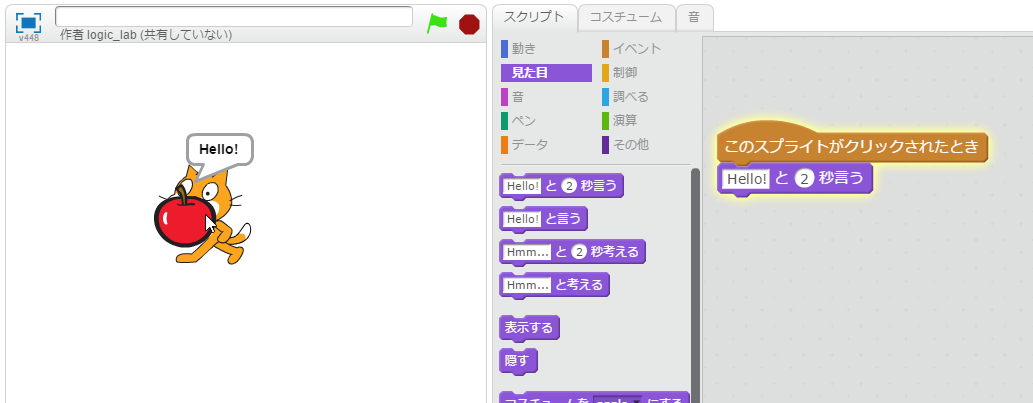This screenshot has height=403, width=1033.
Task: Click the Hmm... field in と考える block
Action: point(527,285)
